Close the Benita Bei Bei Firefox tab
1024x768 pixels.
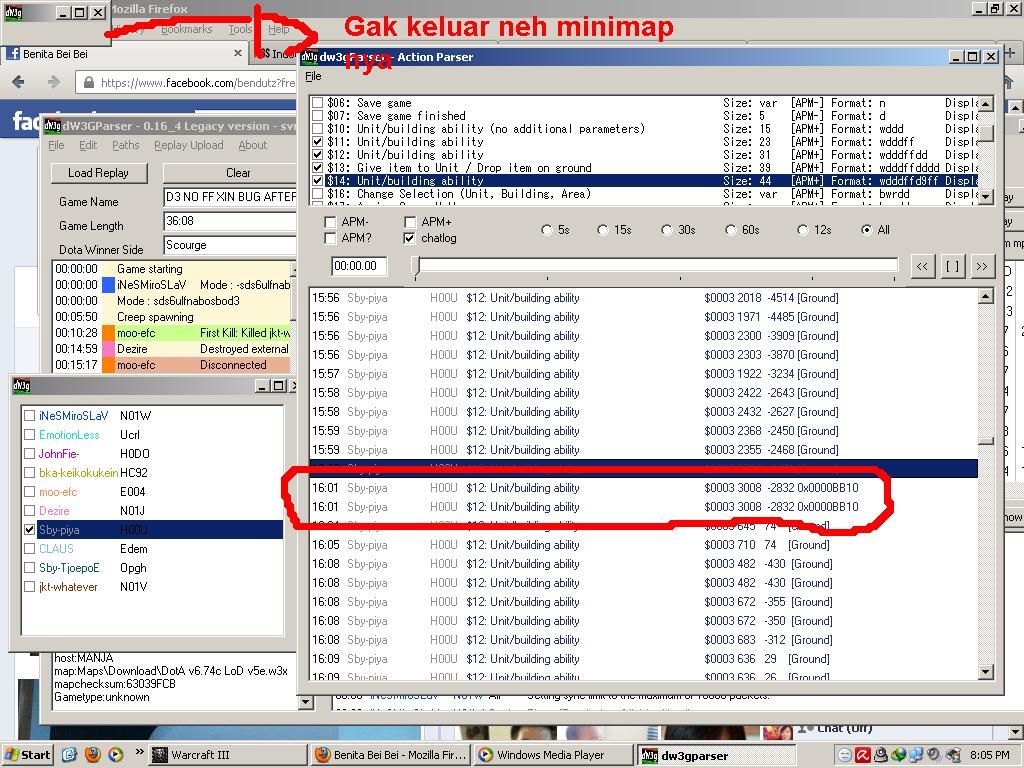pyautogui.click(x=238, y=54)
